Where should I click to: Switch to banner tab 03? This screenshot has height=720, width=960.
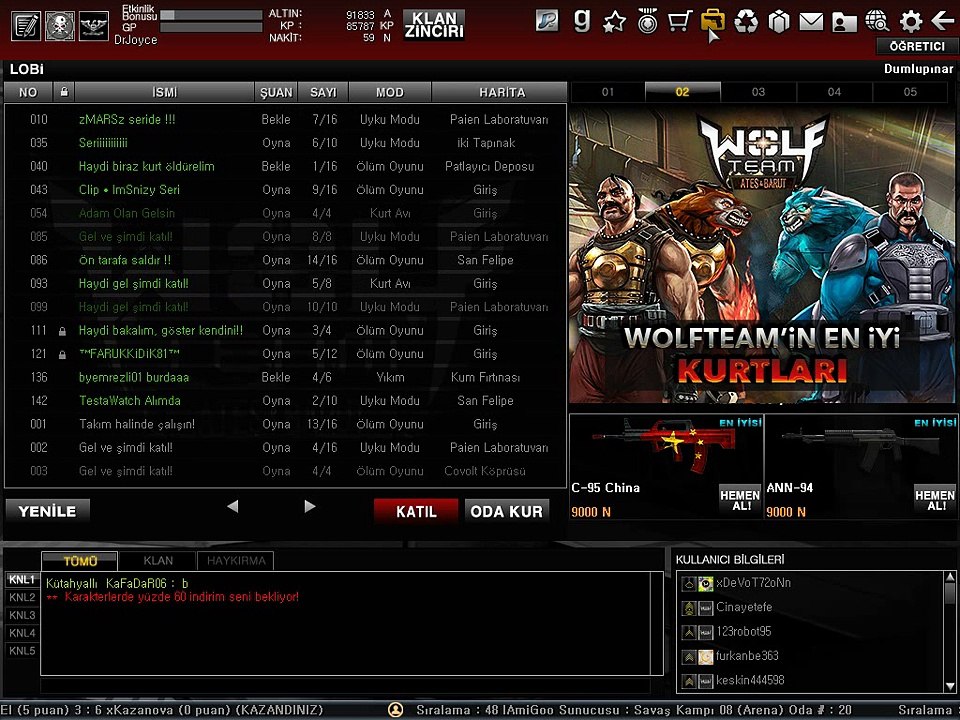[759, 92]
